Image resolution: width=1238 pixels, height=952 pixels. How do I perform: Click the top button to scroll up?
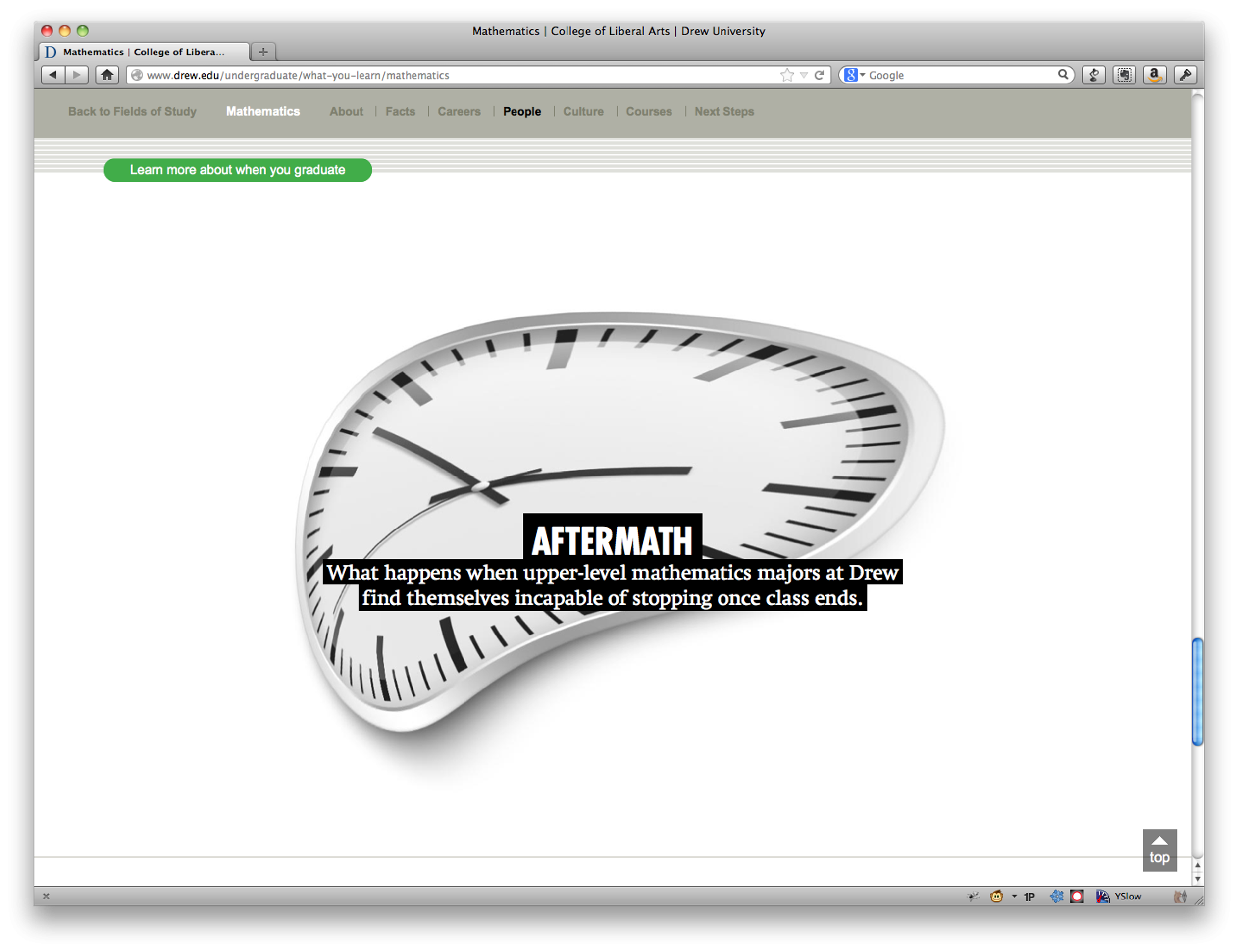(1159, 849)
